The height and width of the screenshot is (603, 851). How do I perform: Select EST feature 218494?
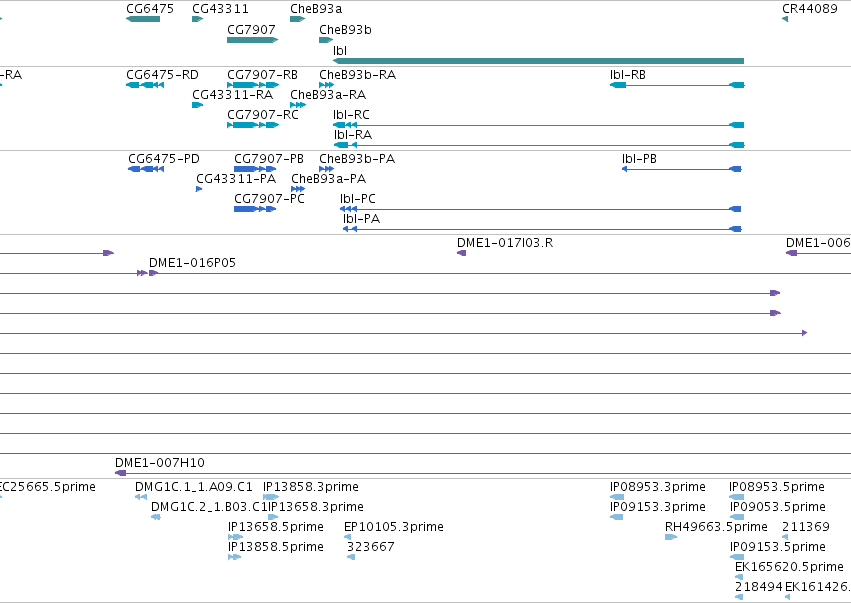coord(739,597)
